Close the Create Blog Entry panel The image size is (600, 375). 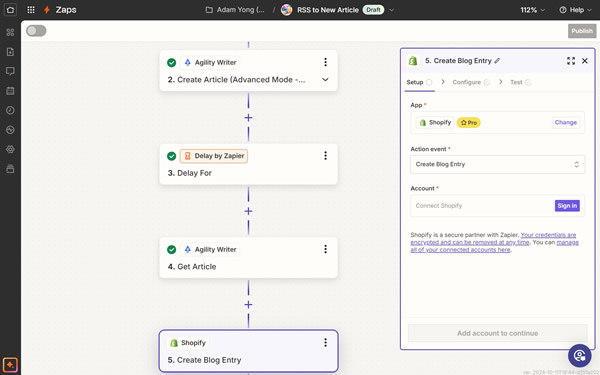point(585,61)
